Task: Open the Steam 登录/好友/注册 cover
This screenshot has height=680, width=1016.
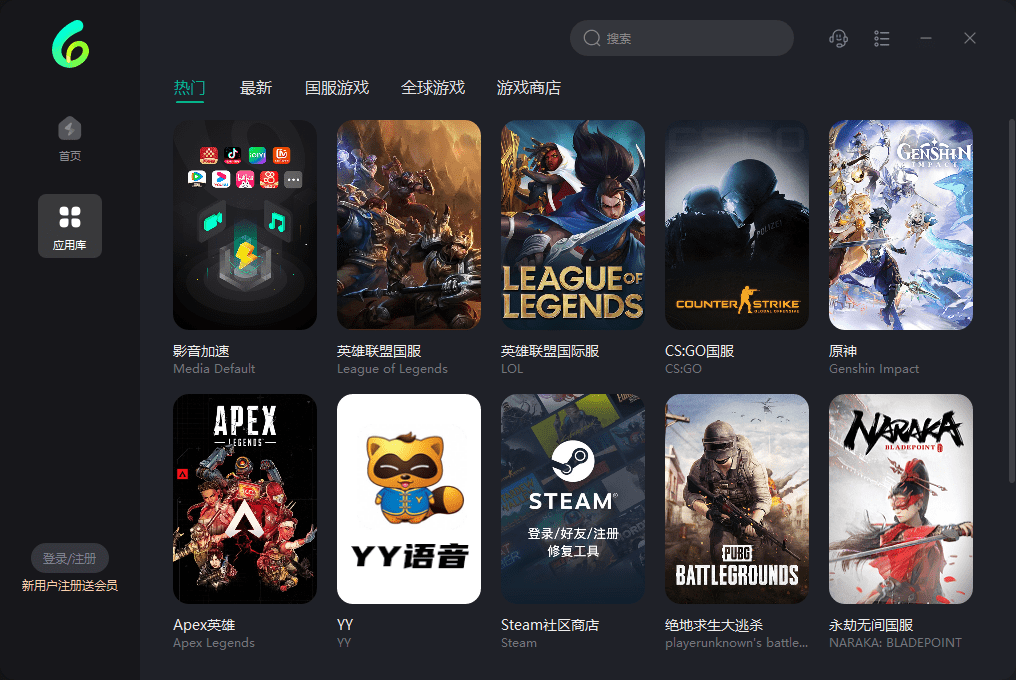Action: [573, 499]
